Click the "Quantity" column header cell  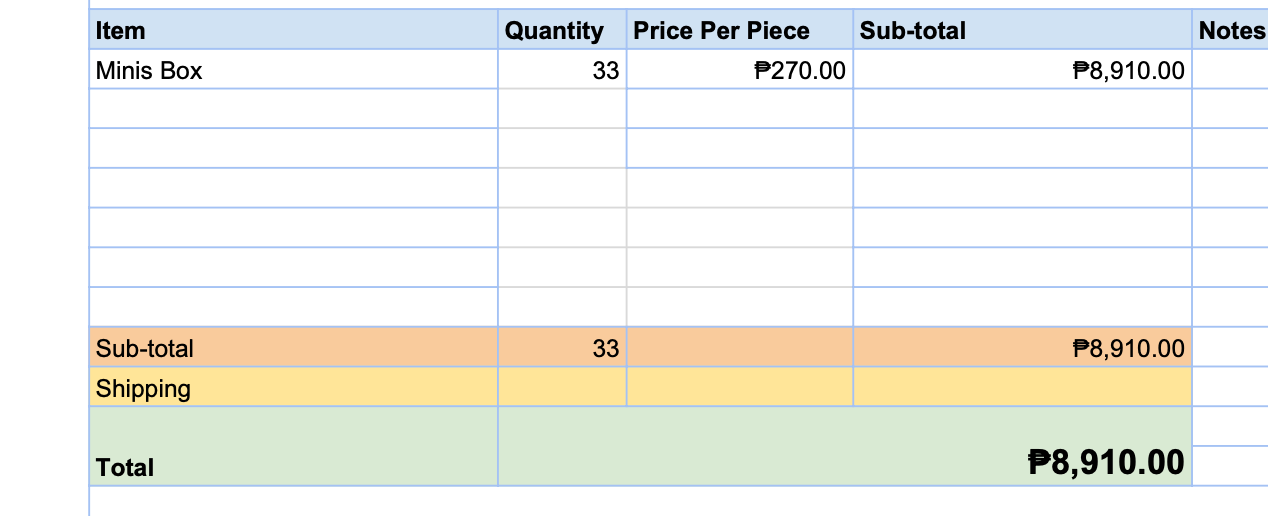click(561, 30)
